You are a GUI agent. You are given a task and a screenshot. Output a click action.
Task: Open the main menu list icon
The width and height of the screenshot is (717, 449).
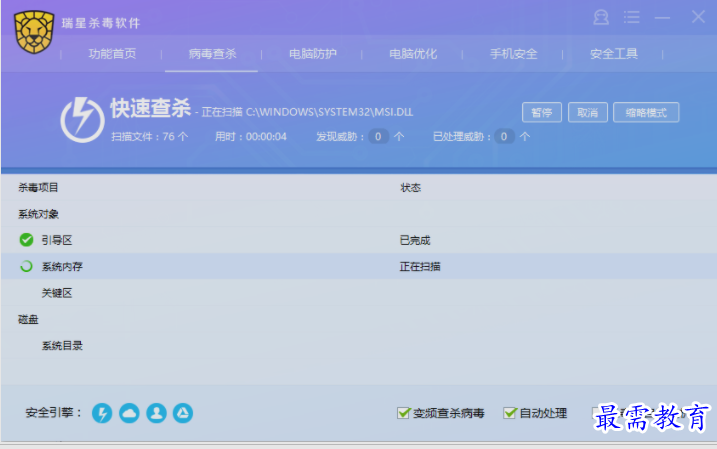click(631, 18)
